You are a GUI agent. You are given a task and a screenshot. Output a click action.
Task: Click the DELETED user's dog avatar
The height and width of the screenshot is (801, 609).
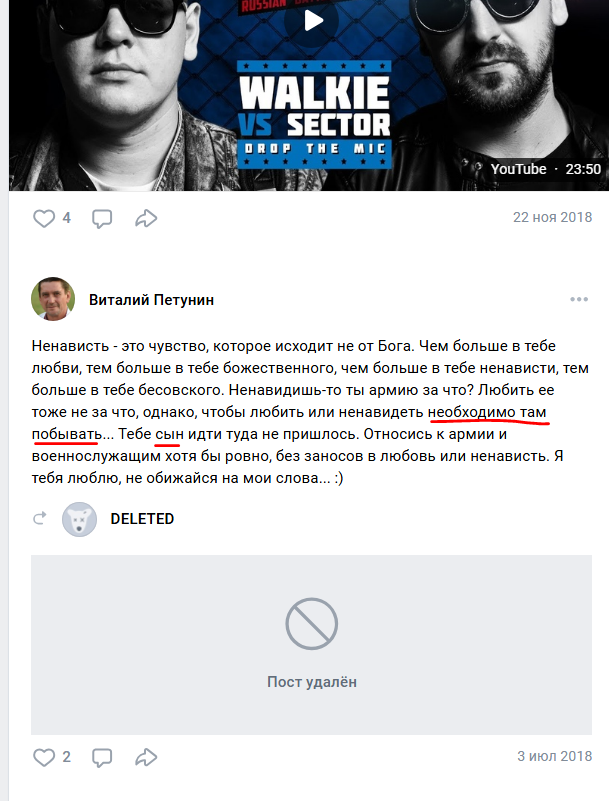pos(79,519)
